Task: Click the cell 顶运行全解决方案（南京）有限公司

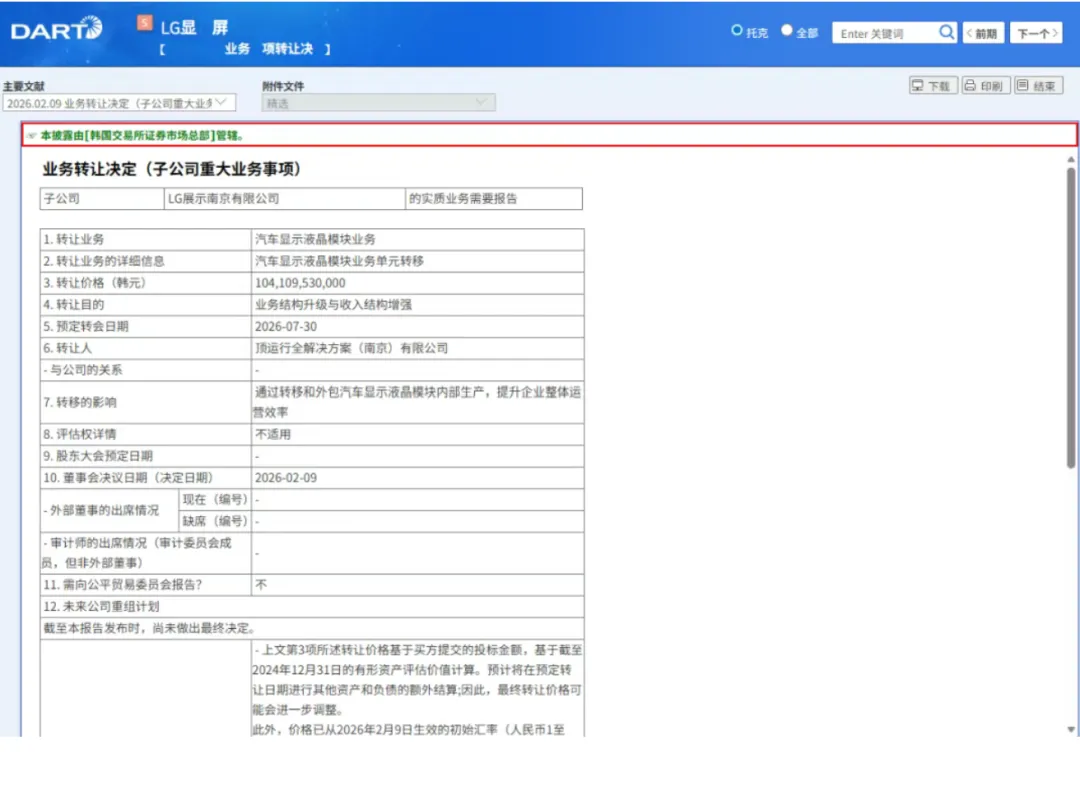Action: (417, 348)
